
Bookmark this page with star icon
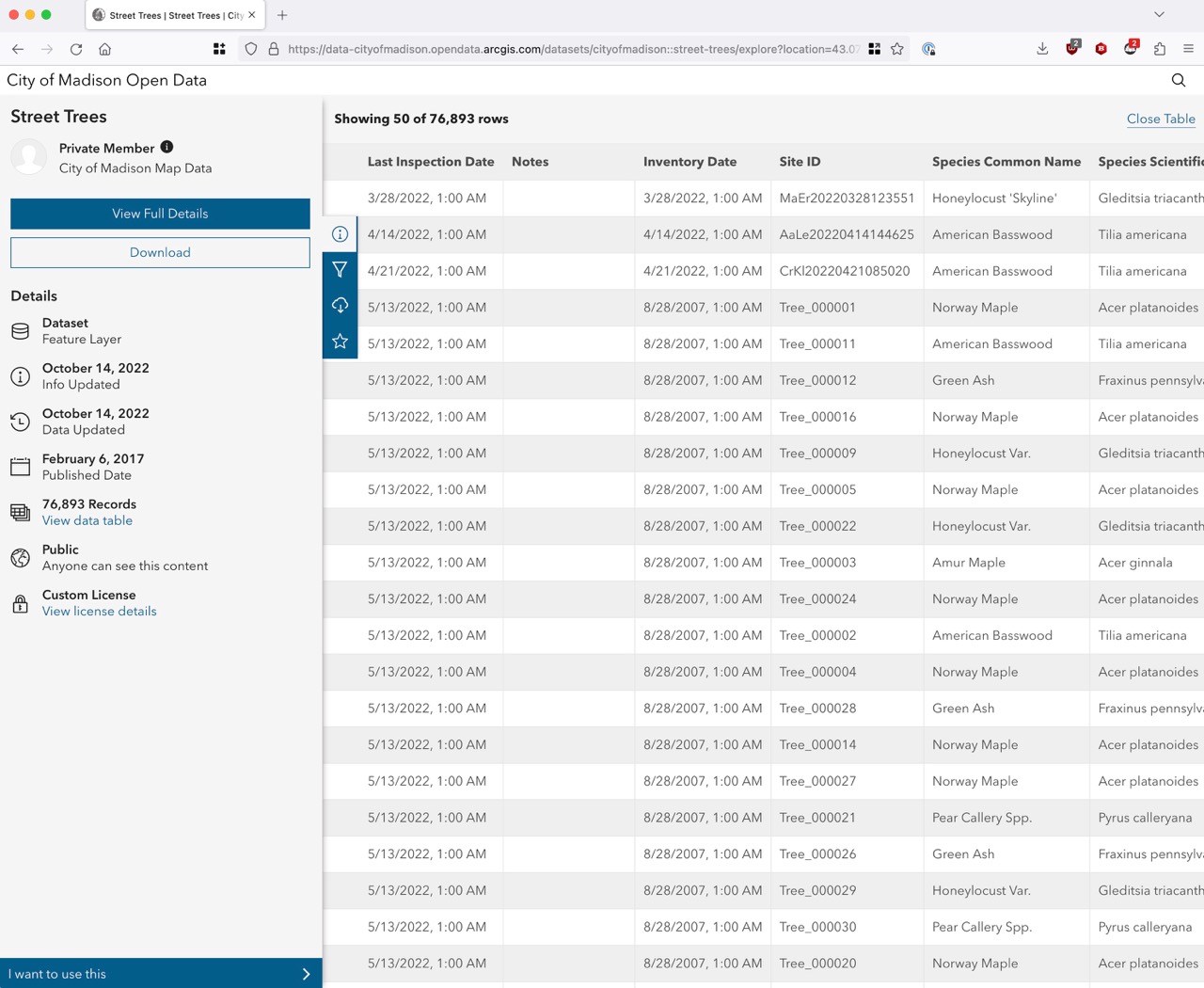click(897, 49)
